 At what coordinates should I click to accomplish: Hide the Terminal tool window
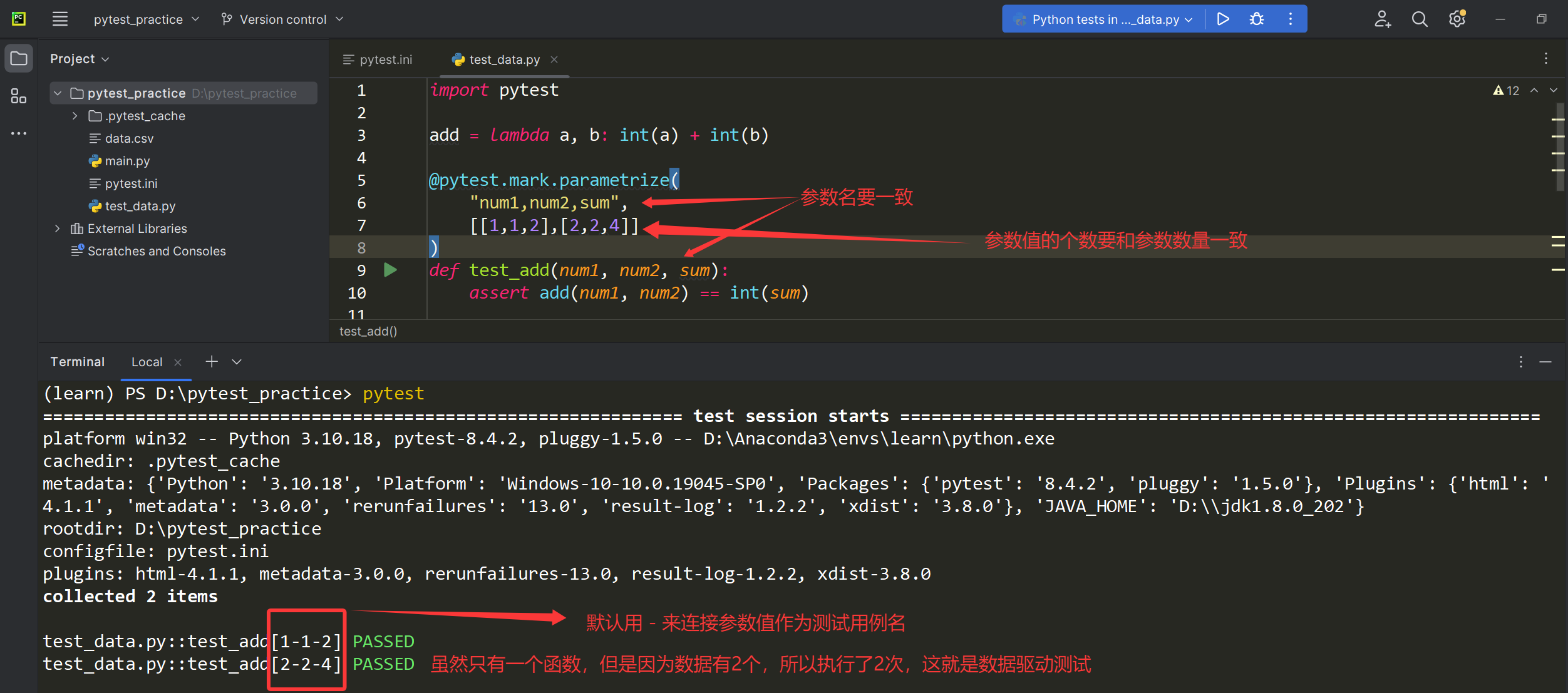point(1545,362)
